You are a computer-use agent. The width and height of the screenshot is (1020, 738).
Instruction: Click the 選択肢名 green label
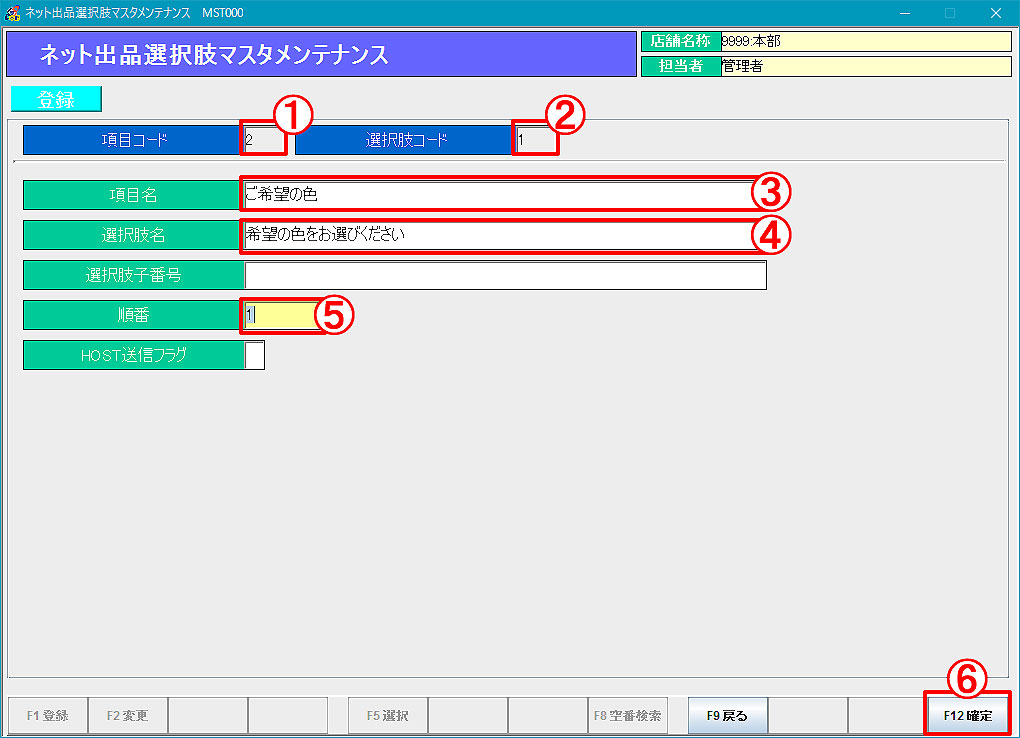(133, 234)
